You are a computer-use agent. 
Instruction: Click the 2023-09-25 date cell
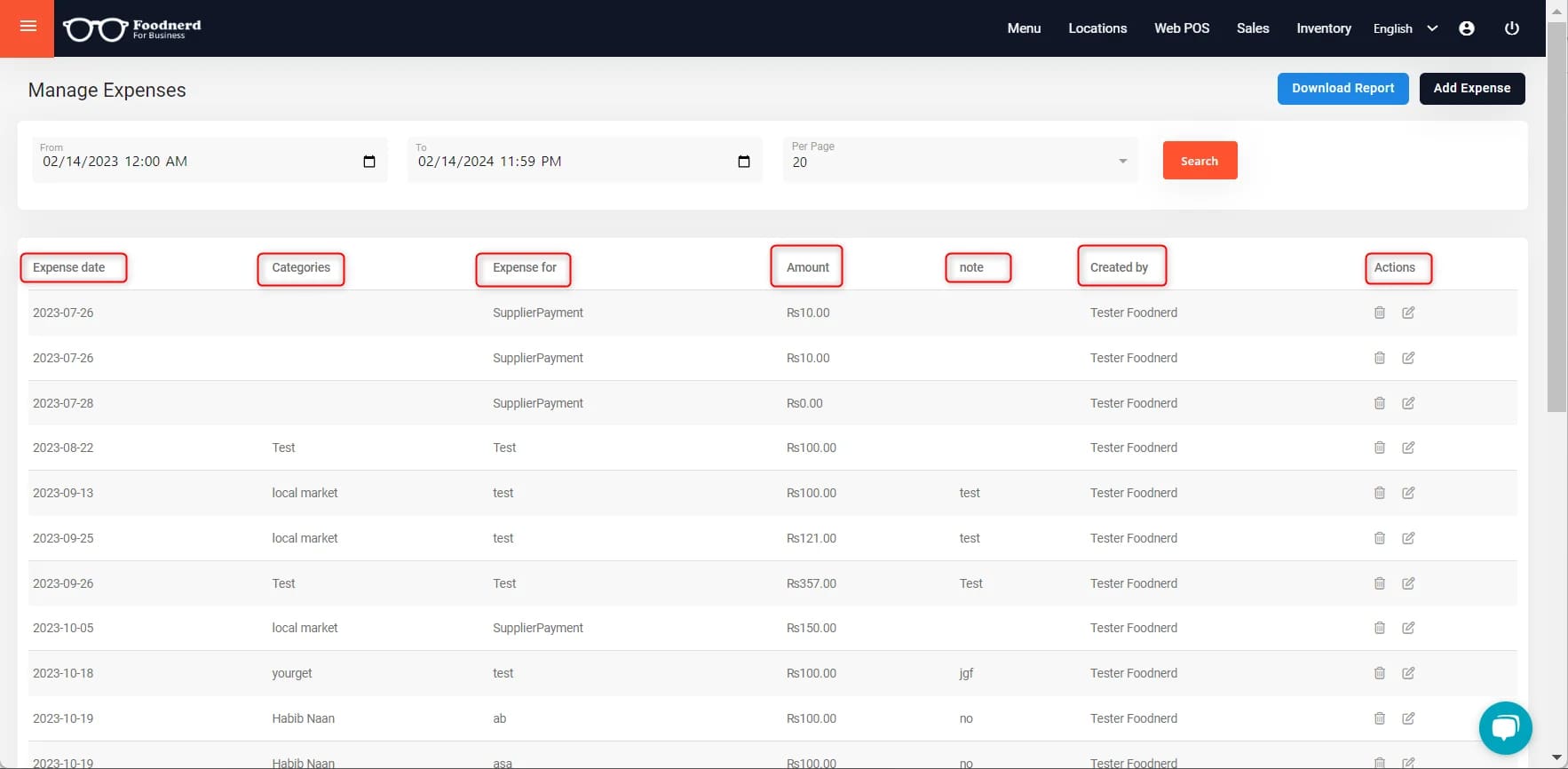click(x=63, y=538)
